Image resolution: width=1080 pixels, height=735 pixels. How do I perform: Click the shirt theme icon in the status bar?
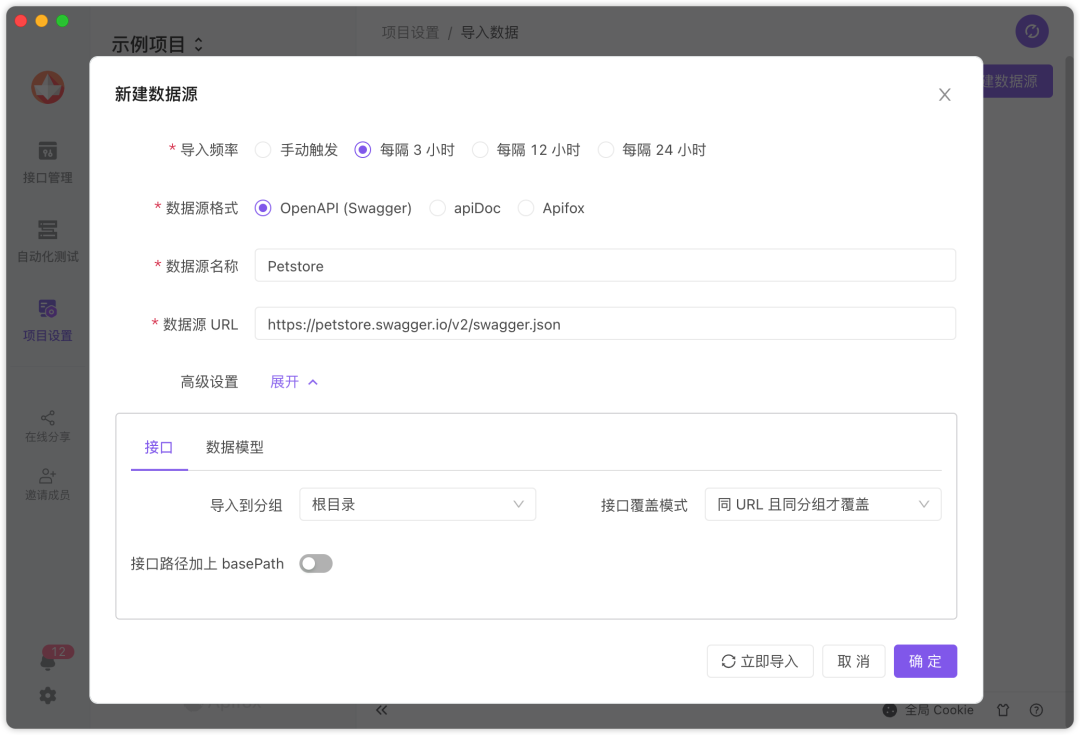(1003, 710)
